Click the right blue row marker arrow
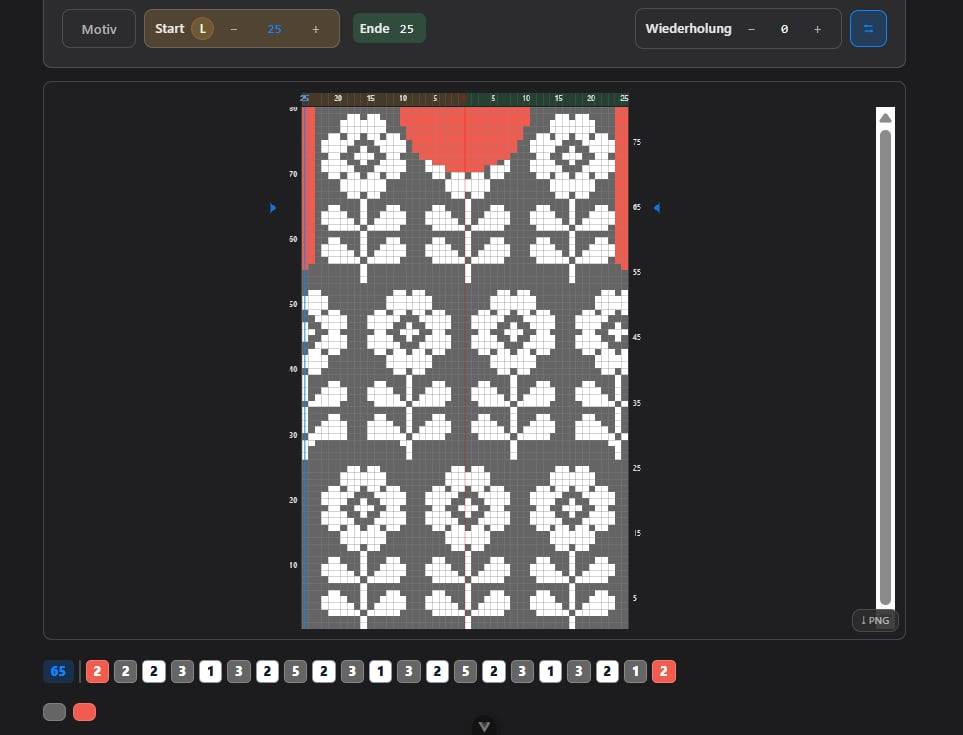 tap(656, 208)
